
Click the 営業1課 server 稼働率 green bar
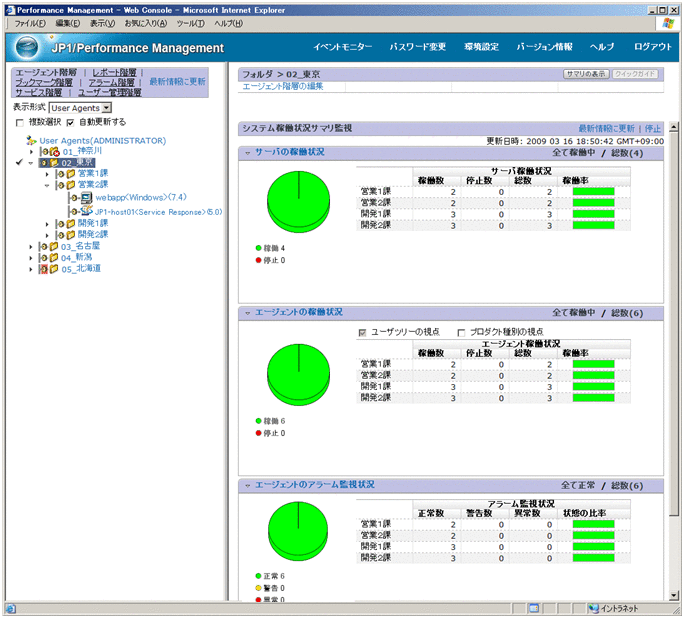(593, 190)
